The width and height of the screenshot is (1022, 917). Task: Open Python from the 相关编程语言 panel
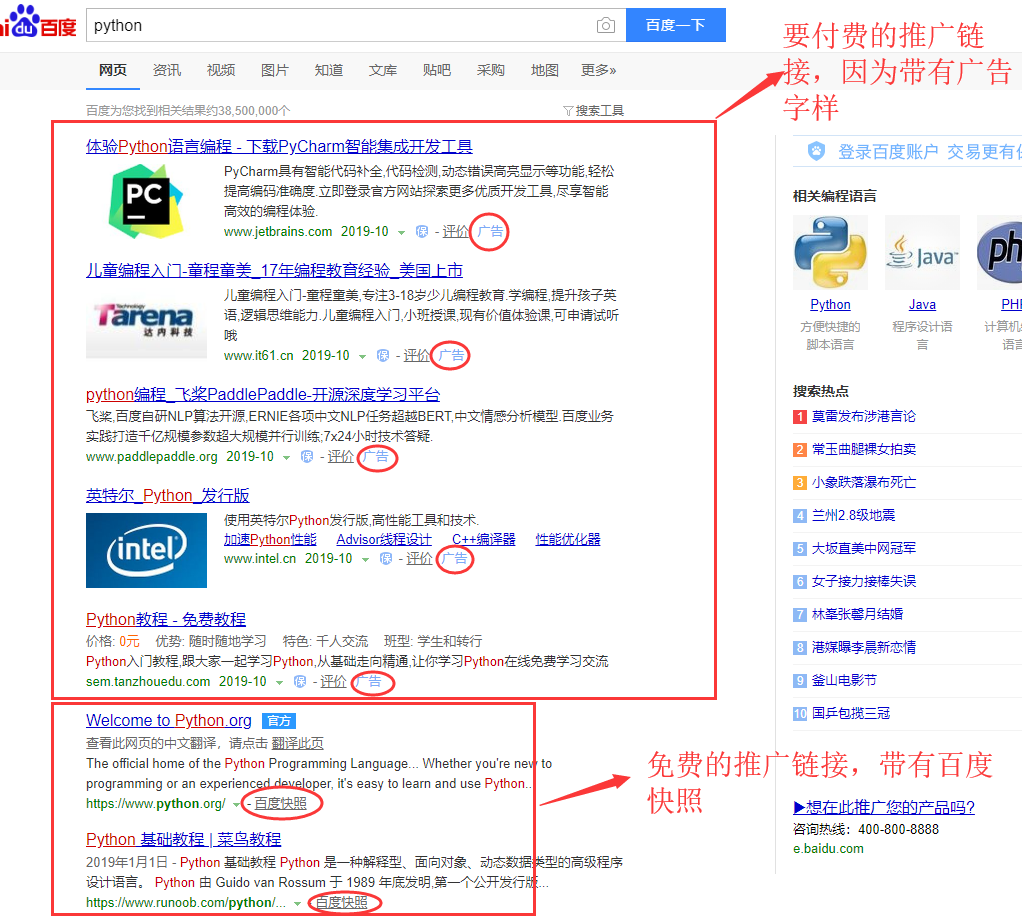coord(830,304)
